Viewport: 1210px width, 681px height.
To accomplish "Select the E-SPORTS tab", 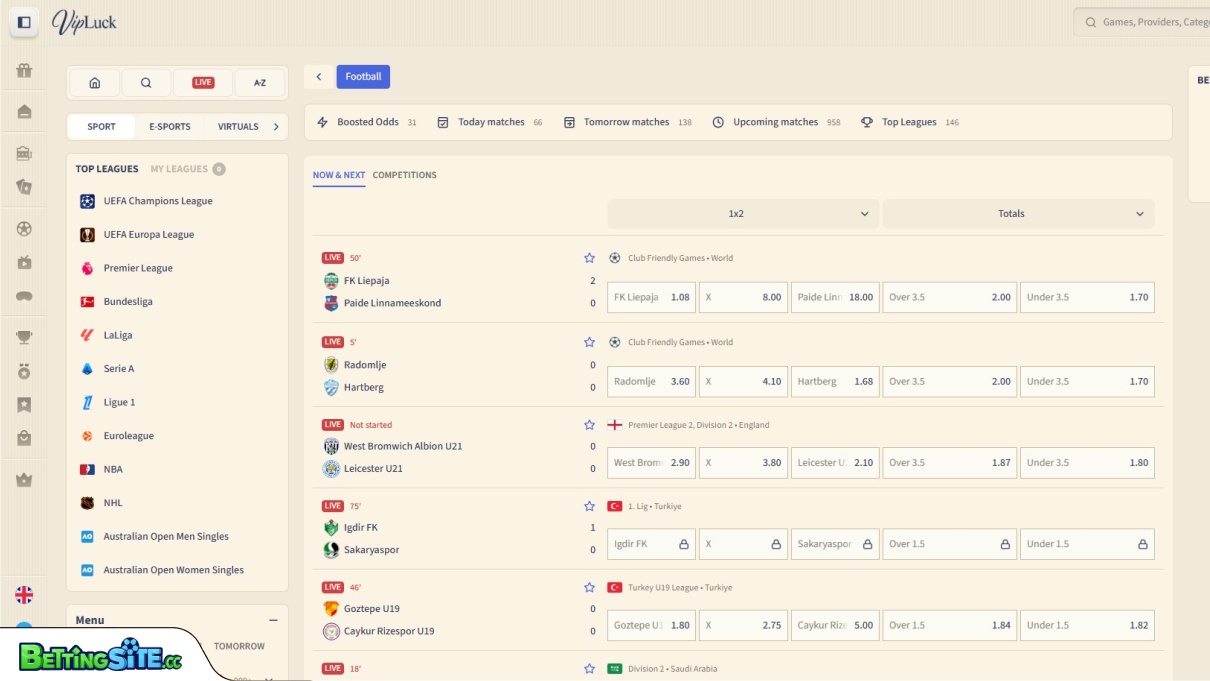I will [x=169, y=126].
